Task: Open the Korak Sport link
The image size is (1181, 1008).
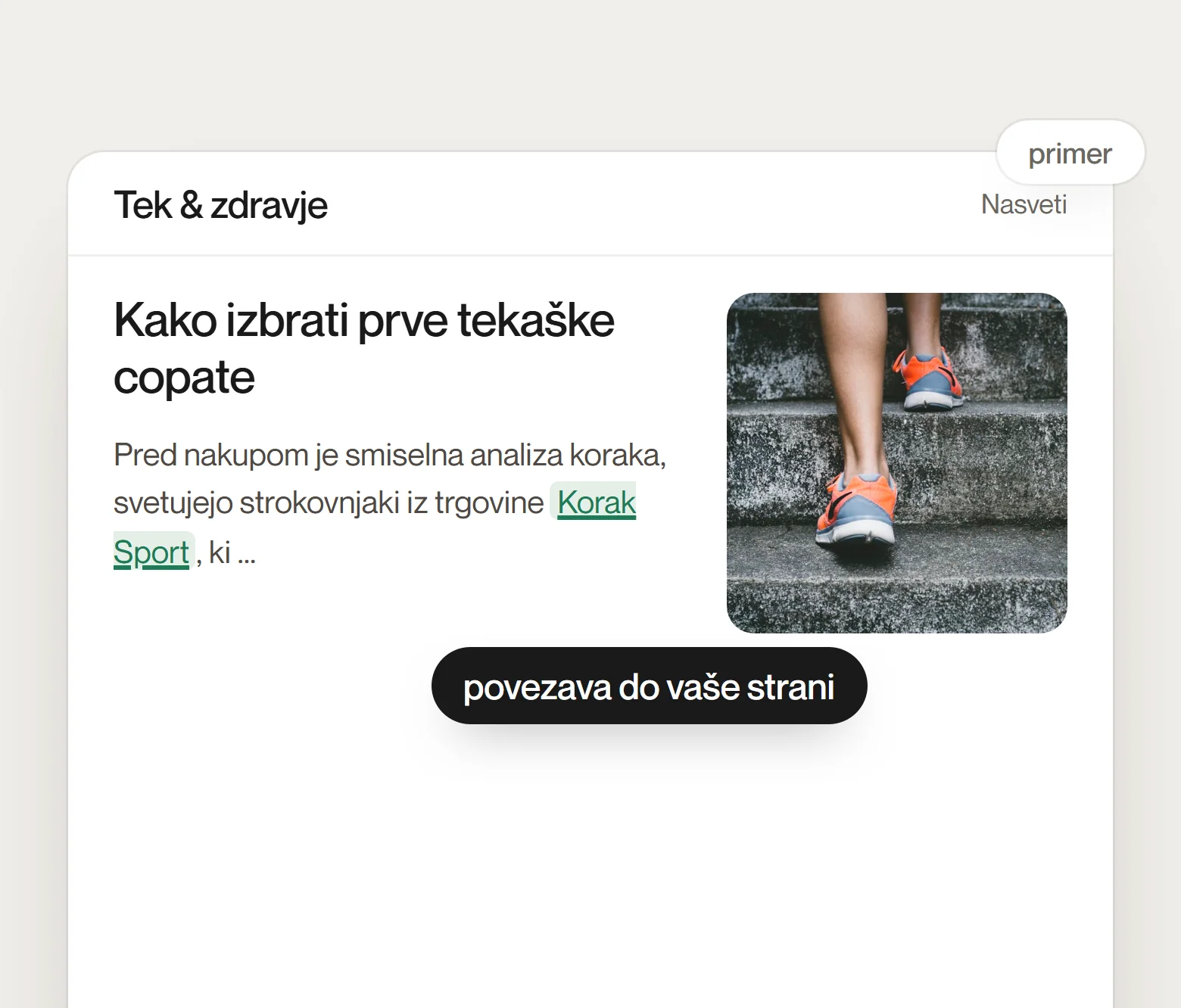Action: 597,503
